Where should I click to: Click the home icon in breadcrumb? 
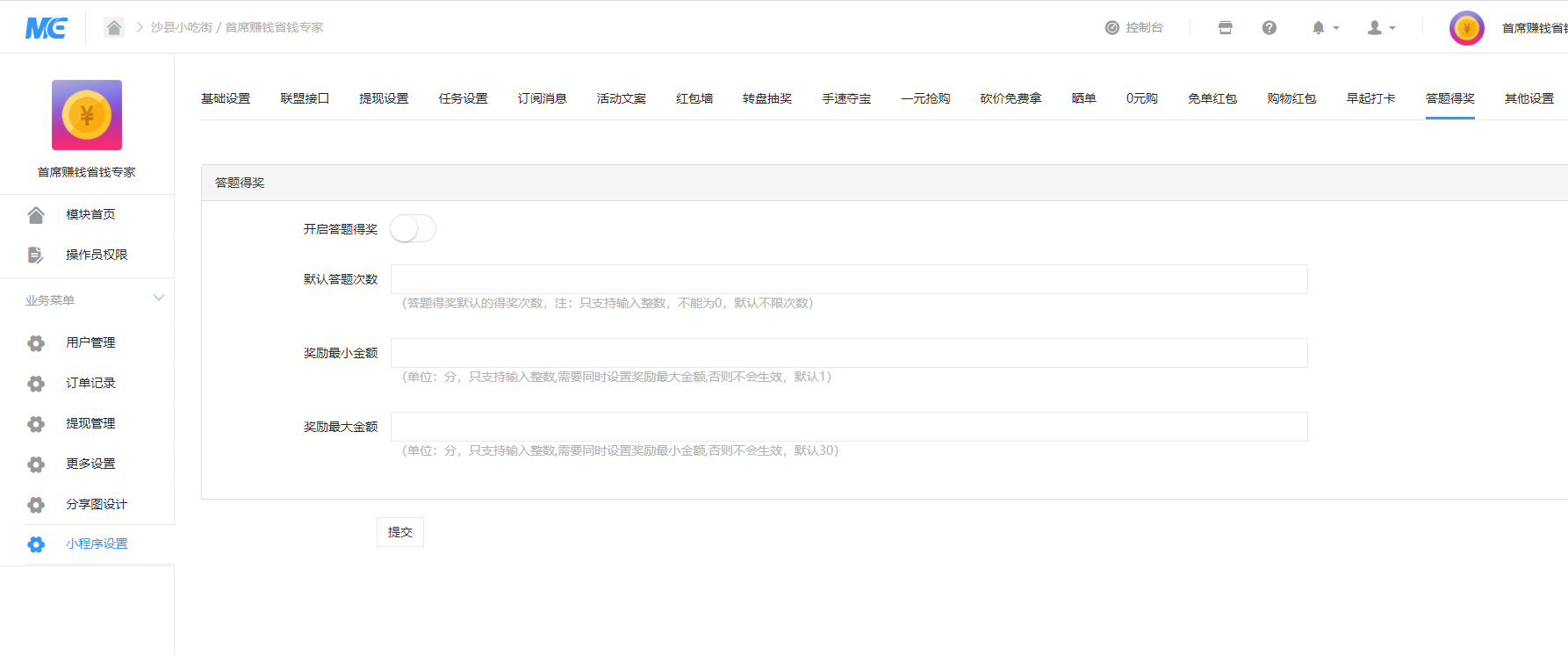pyautogui.click(x=114, y=27)
